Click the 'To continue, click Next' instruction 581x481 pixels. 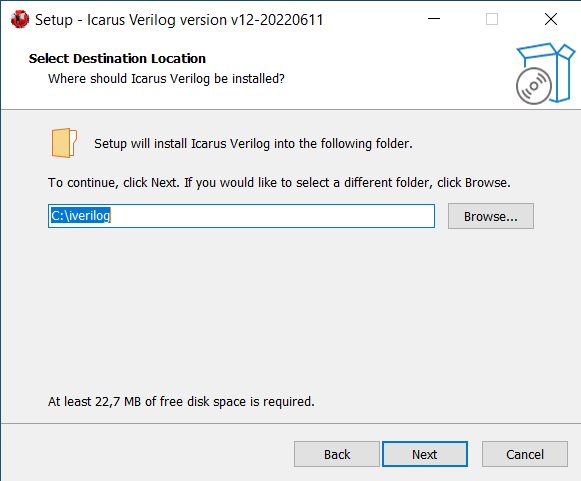click(279, 182)
